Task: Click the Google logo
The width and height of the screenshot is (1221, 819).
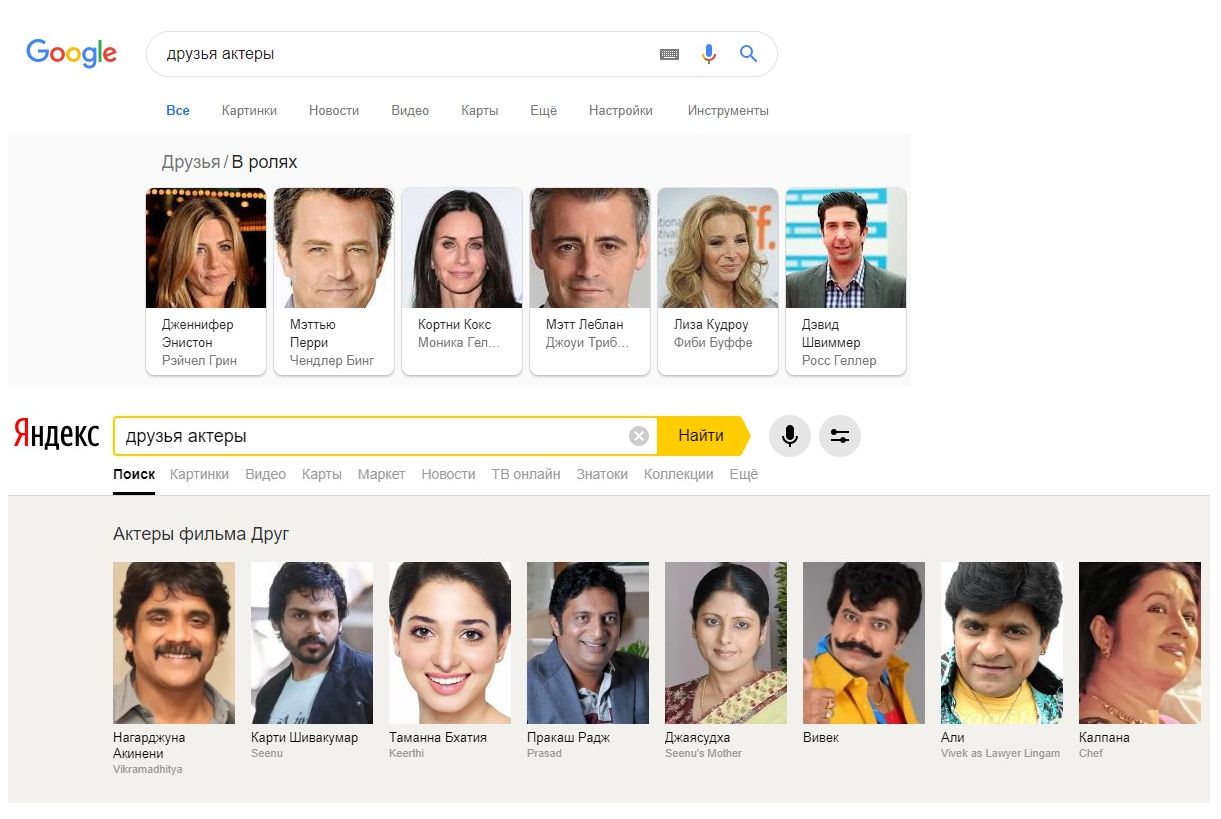Action: tap(71, 53)
